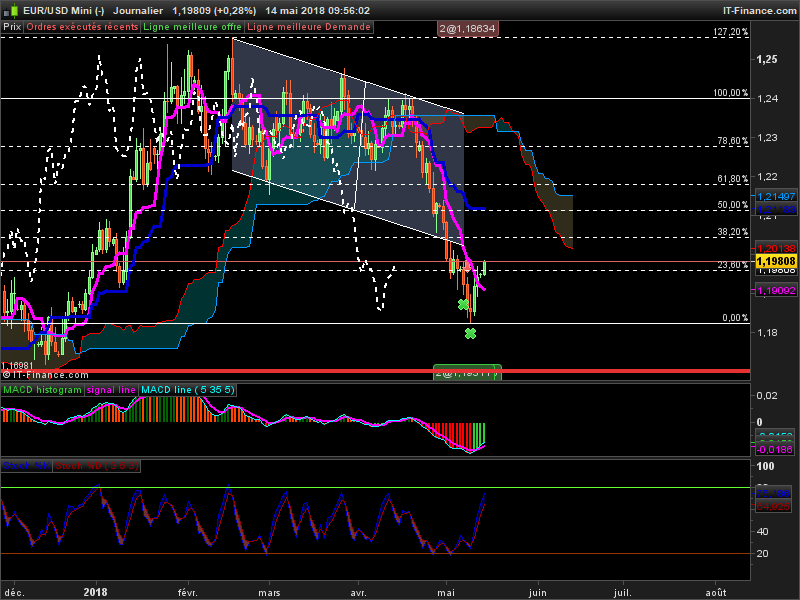Select the red 64,926 stochastic value tag
This screenshot has width=800, height=600.
click(773, 507)
